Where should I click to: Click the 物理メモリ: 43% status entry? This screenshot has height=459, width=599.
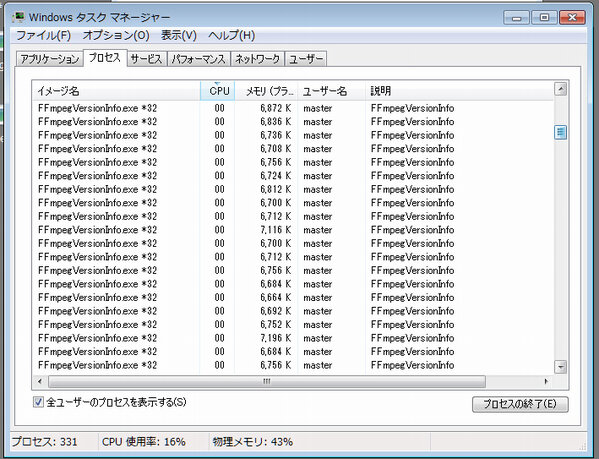point(253,442)
